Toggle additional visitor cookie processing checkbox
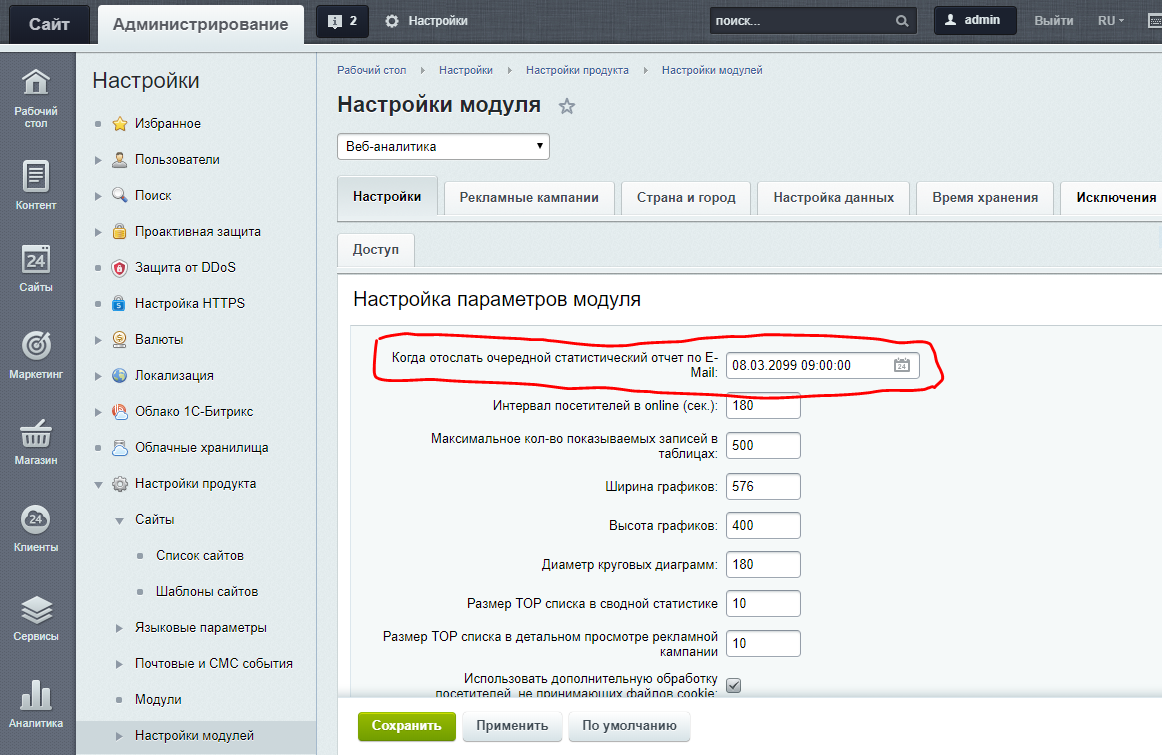Screen dimensions: 1162x755 coord(734,685)
